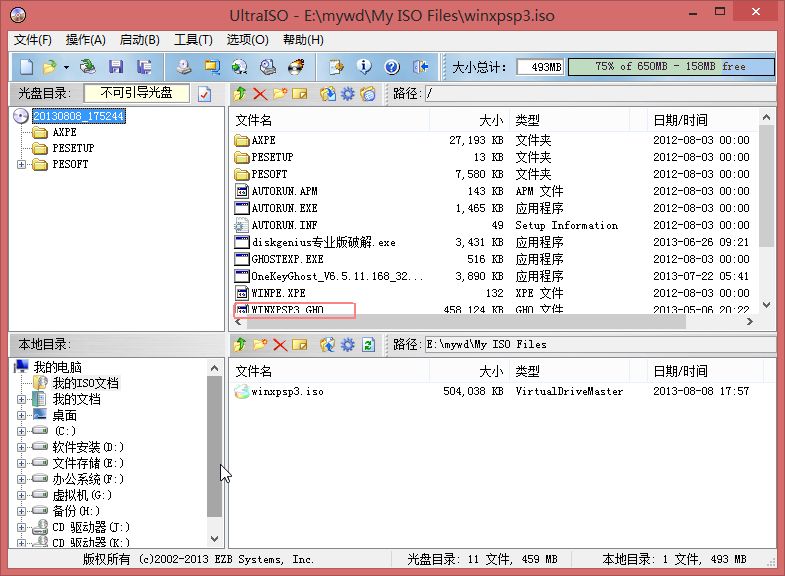785x576 pixels.
Task: Open the 文件(F) menu
Action: click(x=33, y=40)
